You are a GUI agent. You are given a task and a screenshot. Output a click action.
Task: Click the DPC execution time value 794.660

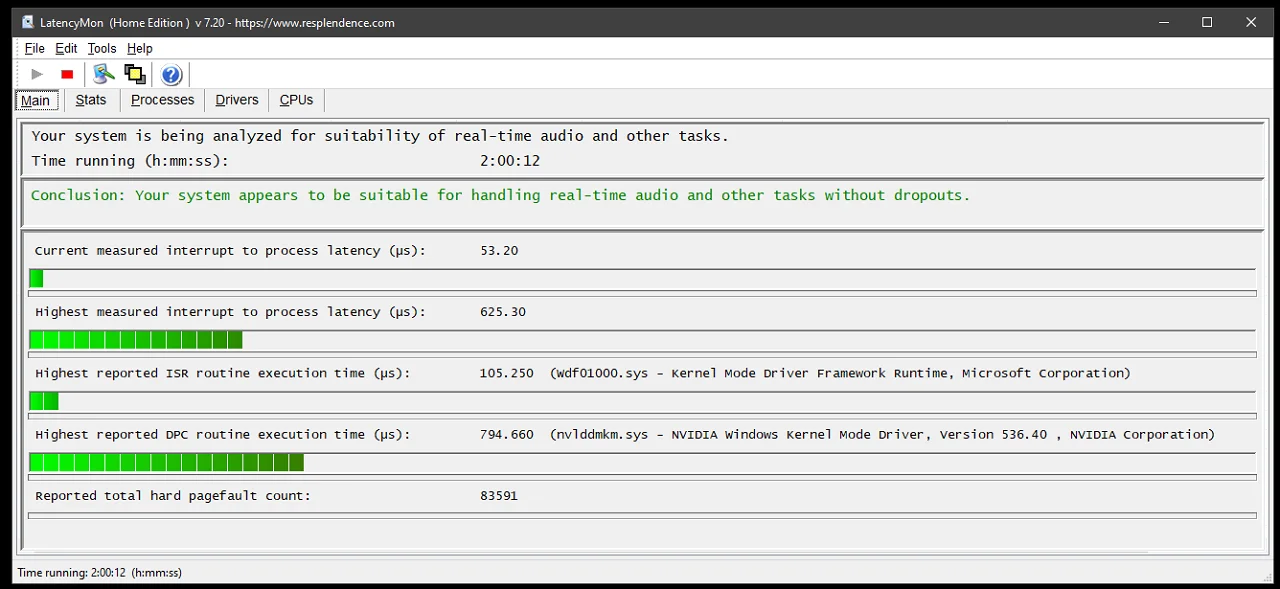coord(507,434)
